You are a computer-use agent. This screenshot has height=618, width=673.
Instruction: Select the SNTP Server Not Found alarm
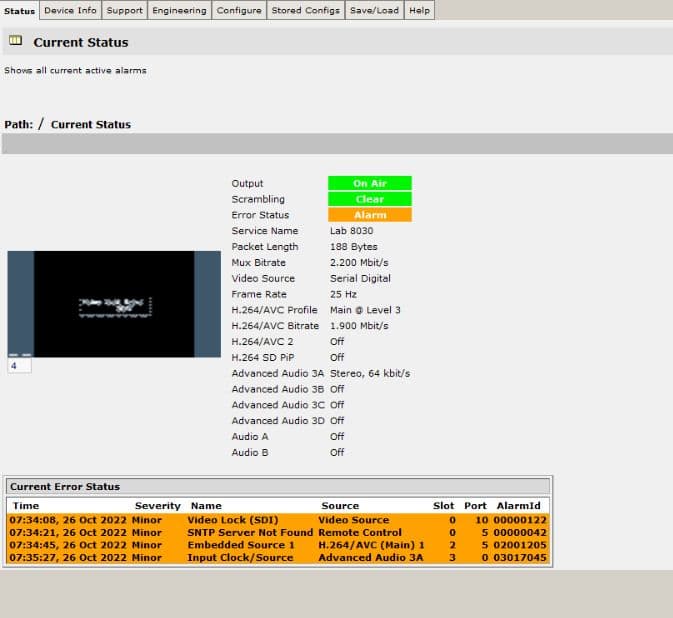(249, 533)
